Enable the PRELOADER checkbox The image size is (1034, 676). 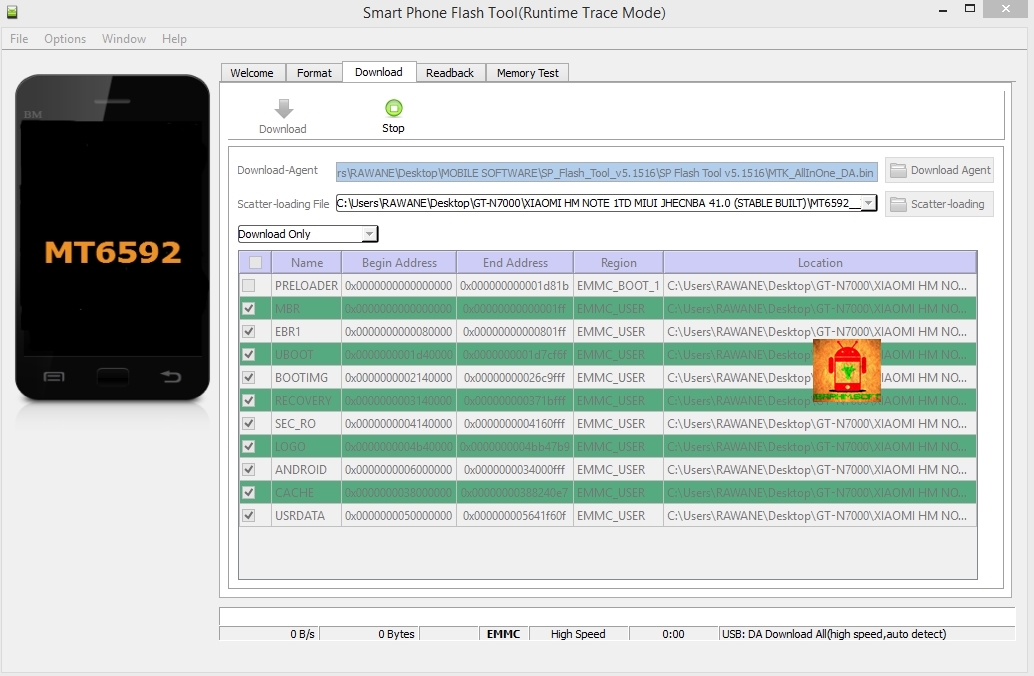249,286
